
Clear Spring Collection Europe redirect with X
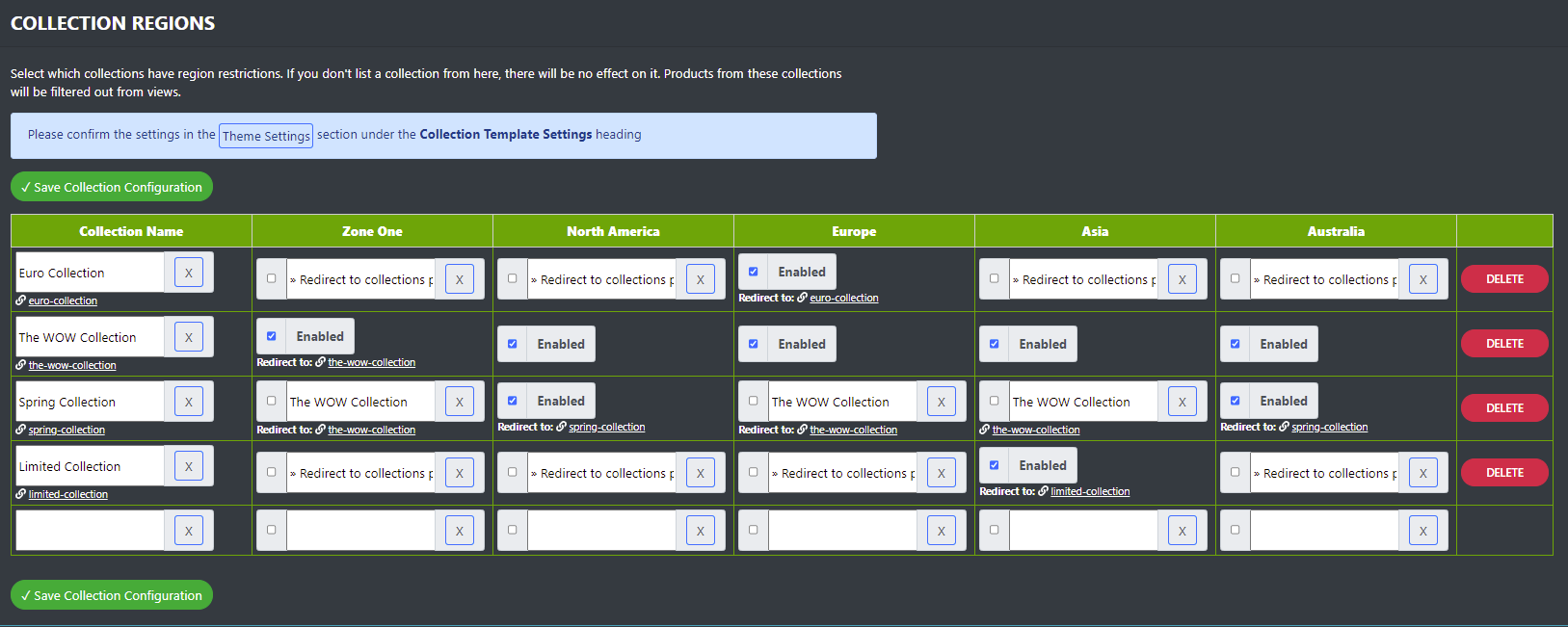(942, 402)
